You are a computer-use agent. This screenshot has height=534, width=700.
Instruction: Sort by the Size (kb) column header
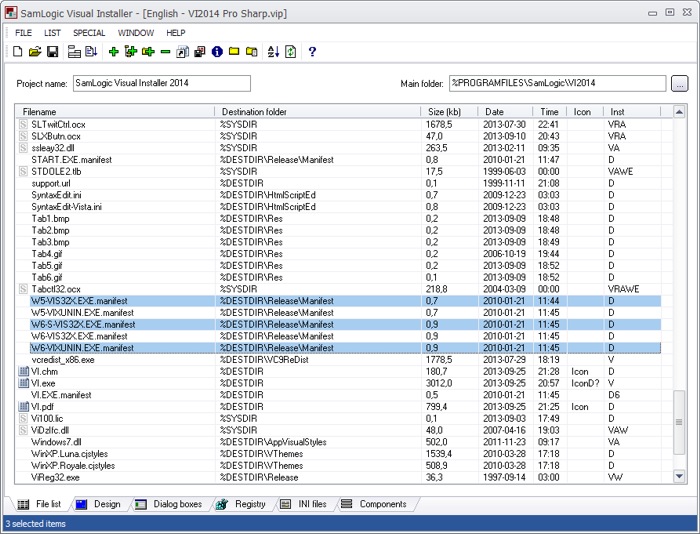coord(449,112)
